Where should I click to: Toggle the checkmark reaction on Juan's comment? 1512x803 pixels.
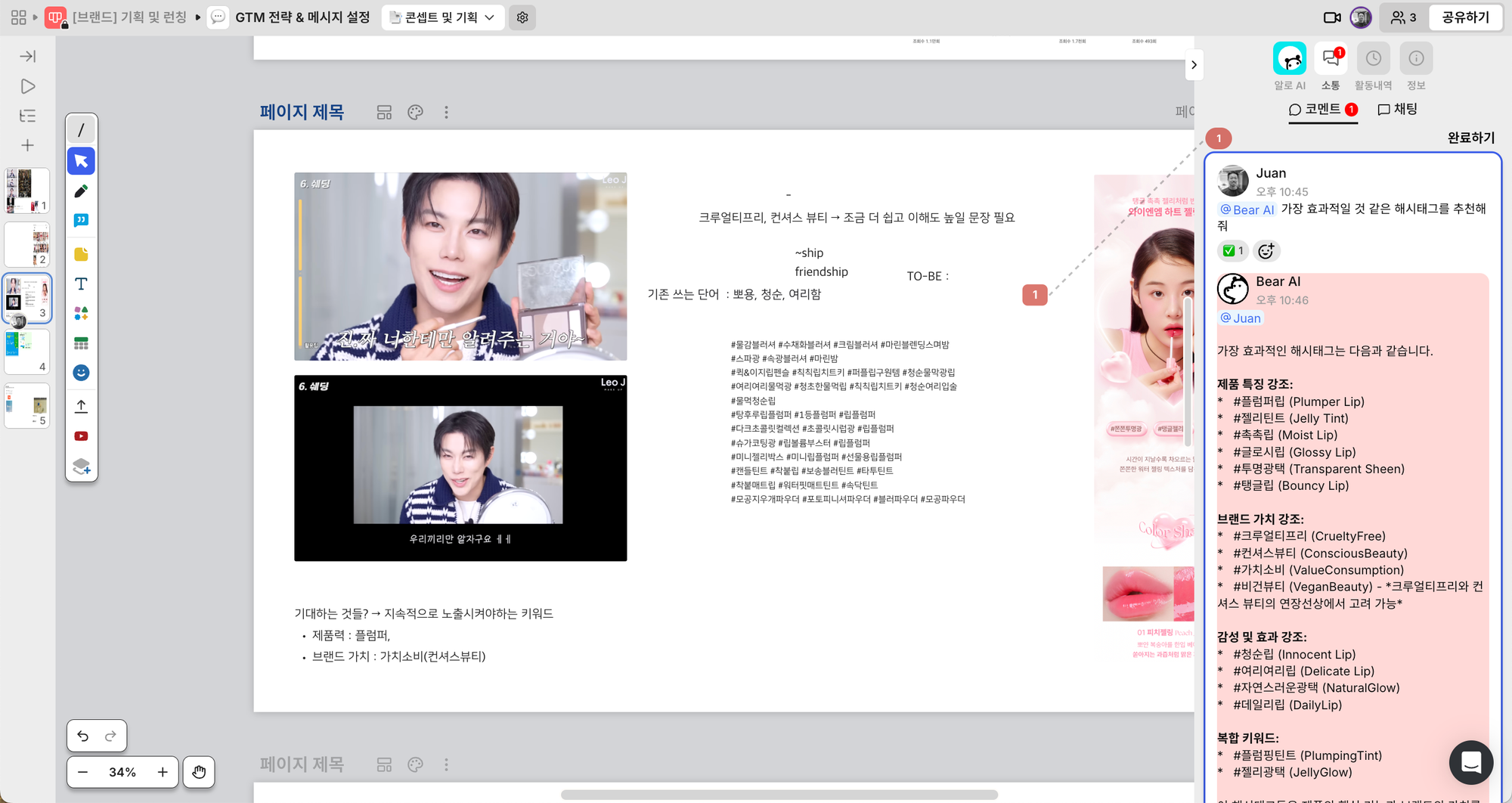point(1232,251)
